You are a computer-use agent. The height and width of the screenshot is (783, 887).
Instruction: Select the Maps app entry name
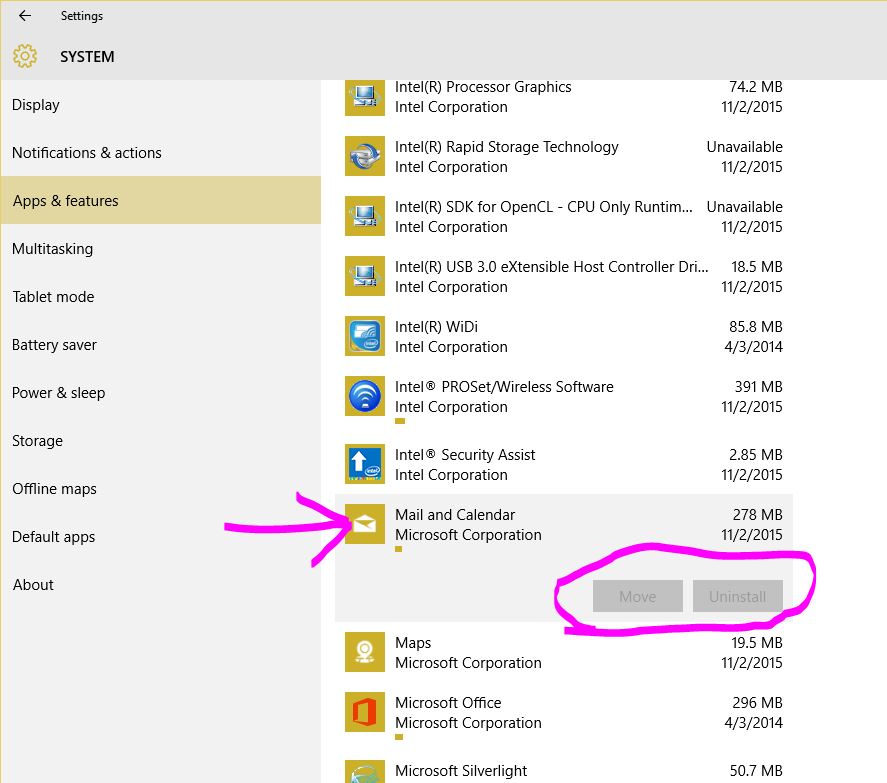pos(413,643)
